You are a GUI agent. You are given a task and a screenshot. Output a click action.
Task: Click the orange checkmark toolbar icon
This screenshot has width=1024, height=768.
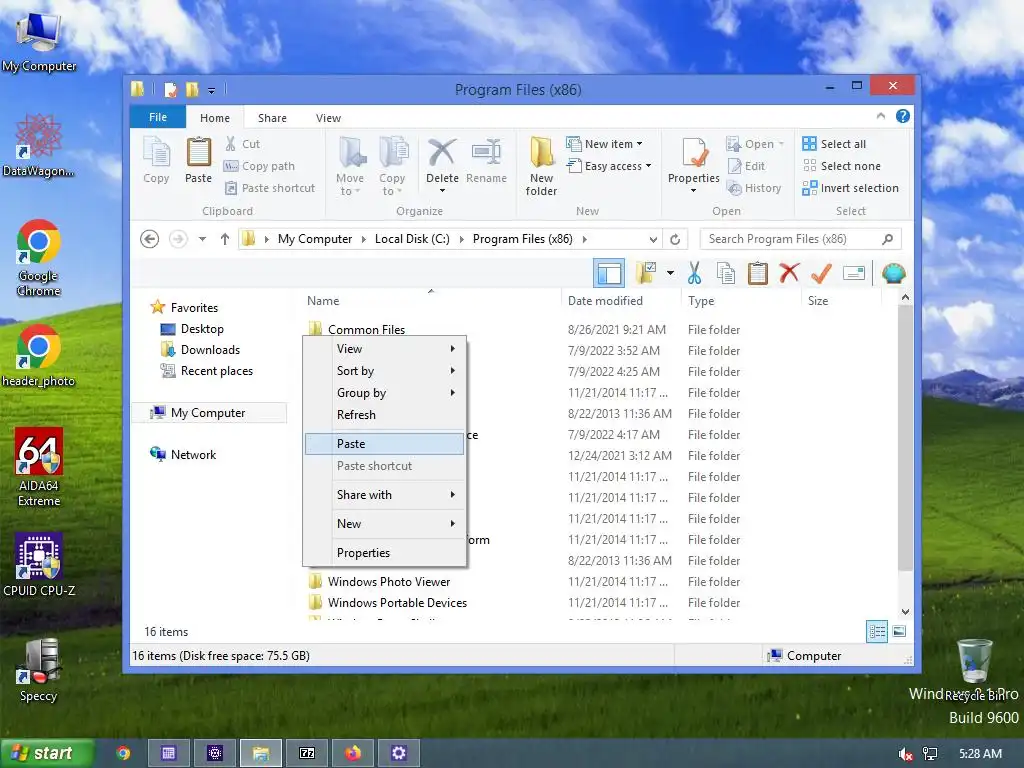[821, 273]
